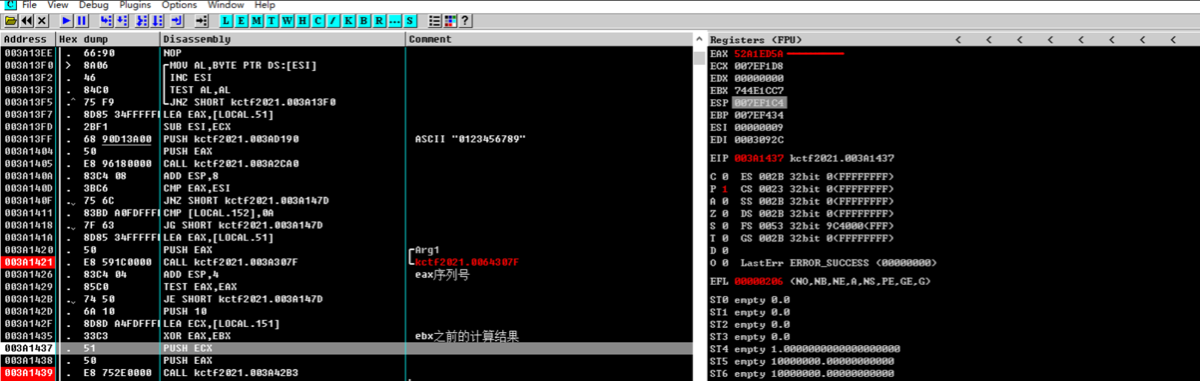Click the Disassembly column header
This screenshot has width=1200, height=381.
283,39
